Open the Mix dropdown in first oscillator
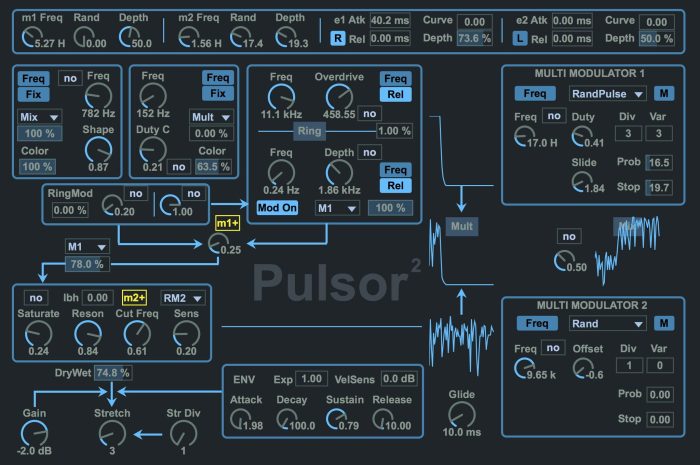 (x=39, y=117)
